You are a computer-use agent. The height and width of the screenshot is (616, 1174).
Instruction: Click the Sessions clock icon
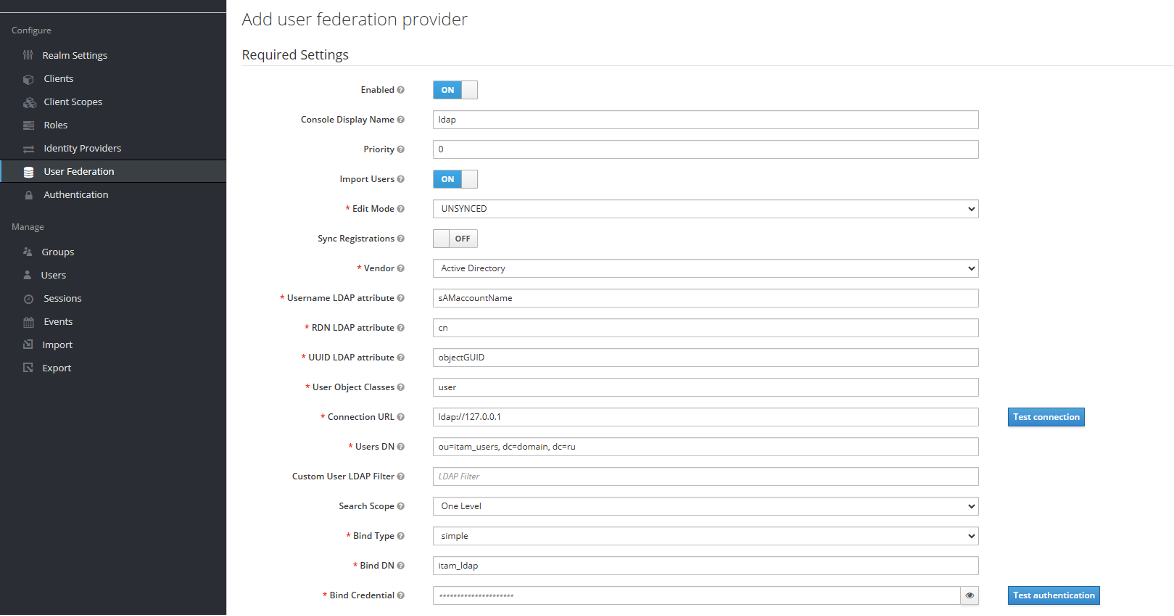[28, 299]
